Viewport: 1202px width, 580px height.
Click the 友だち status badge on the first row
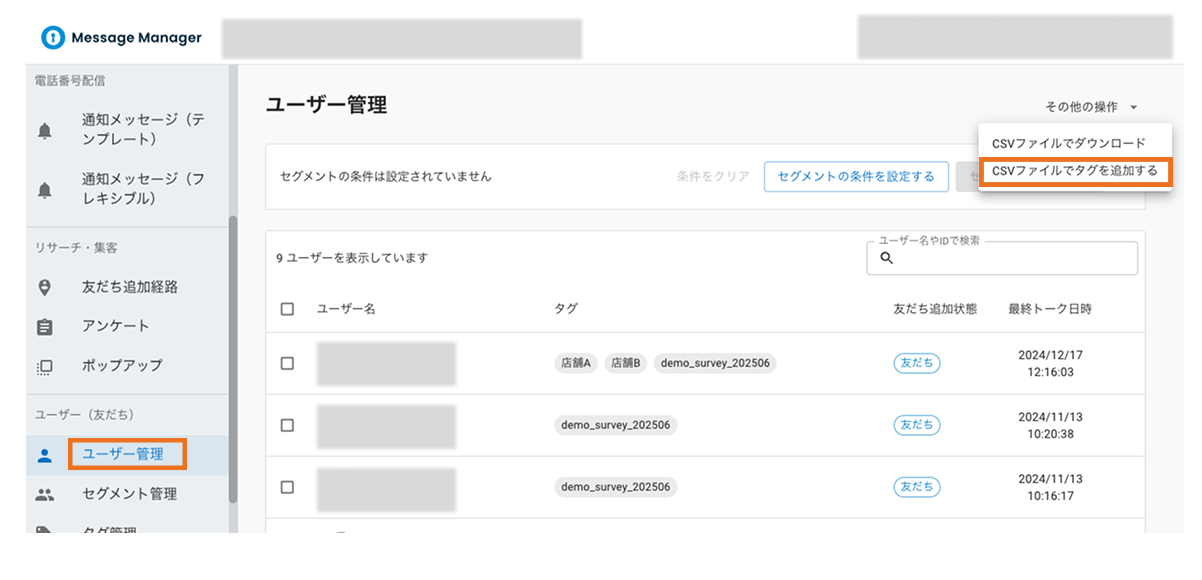pyautogui.click(x=916, y=363)
